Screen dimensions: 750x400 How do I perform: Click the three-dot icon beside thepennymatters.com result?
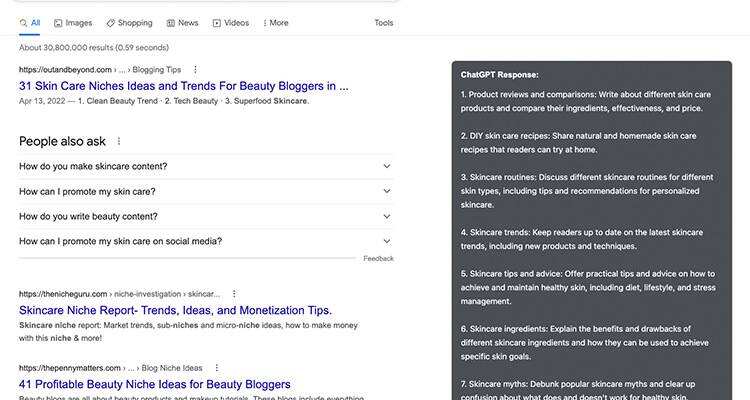pyautogui.click(x=216, y=368)
